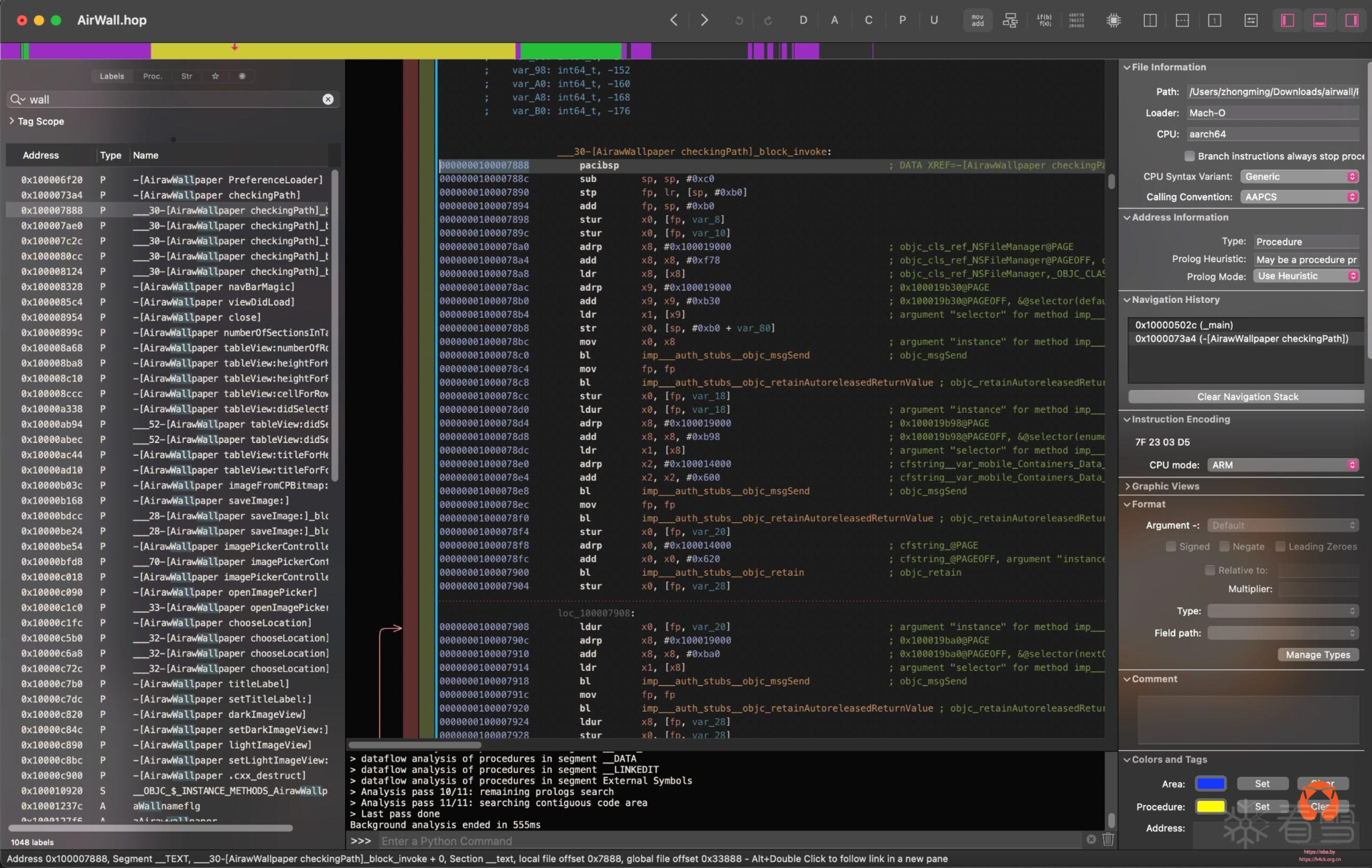
Task: Open hexadecimal view mode
Action: (x=1076, y=21)
